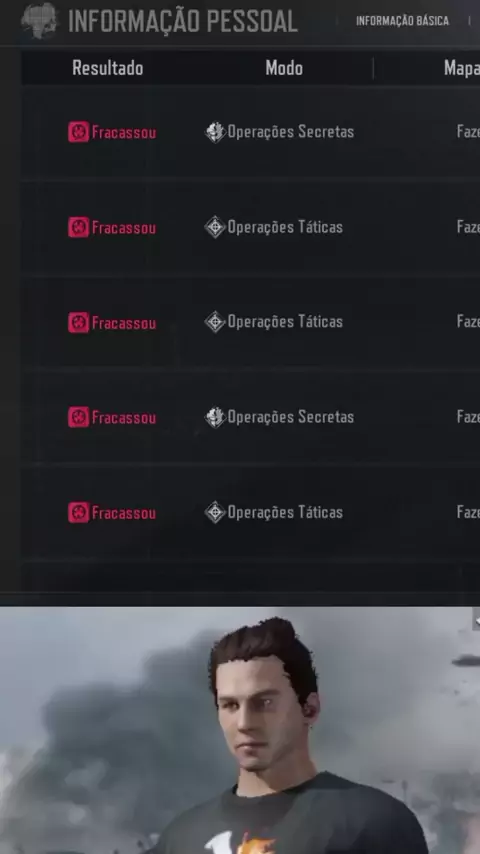The image size is (480, 854).
Task: Click the crosshair icon of the first Operações Táticas row
Action: pyautogui.click(x=215, y=227)
